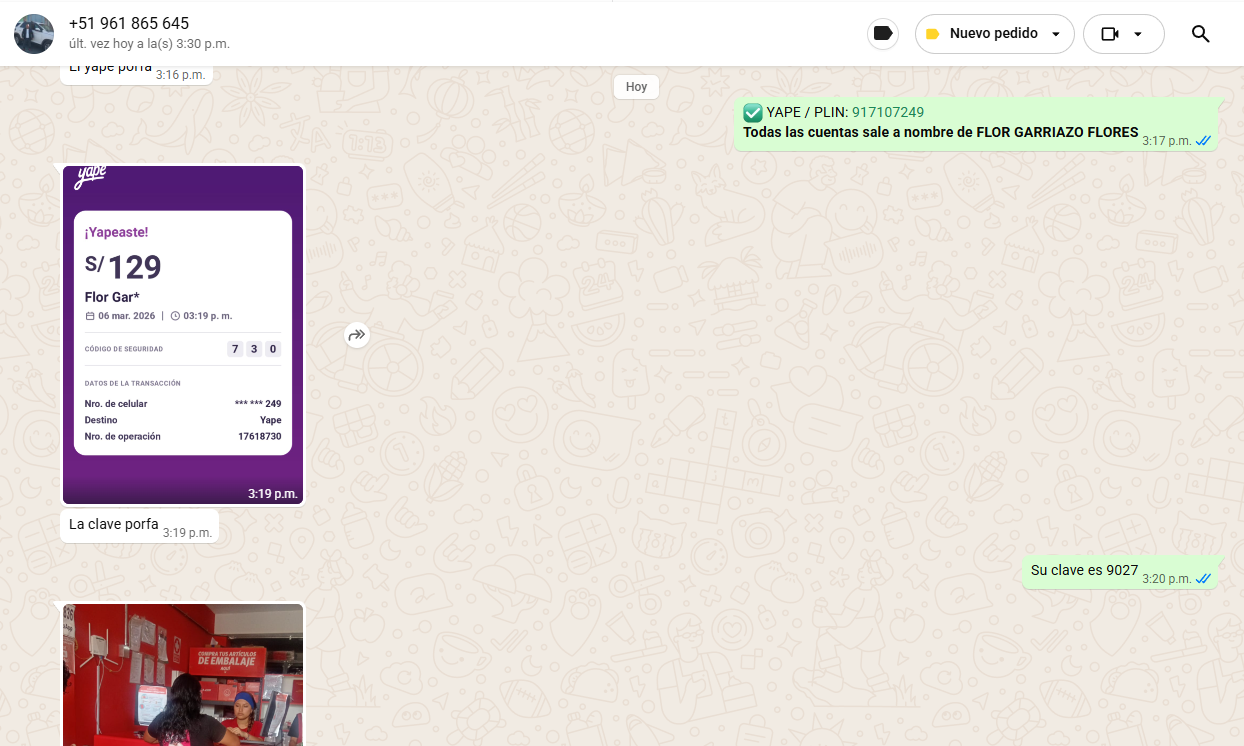Forward the Yape receipt using arrow icon

click(x=357, y=335)
